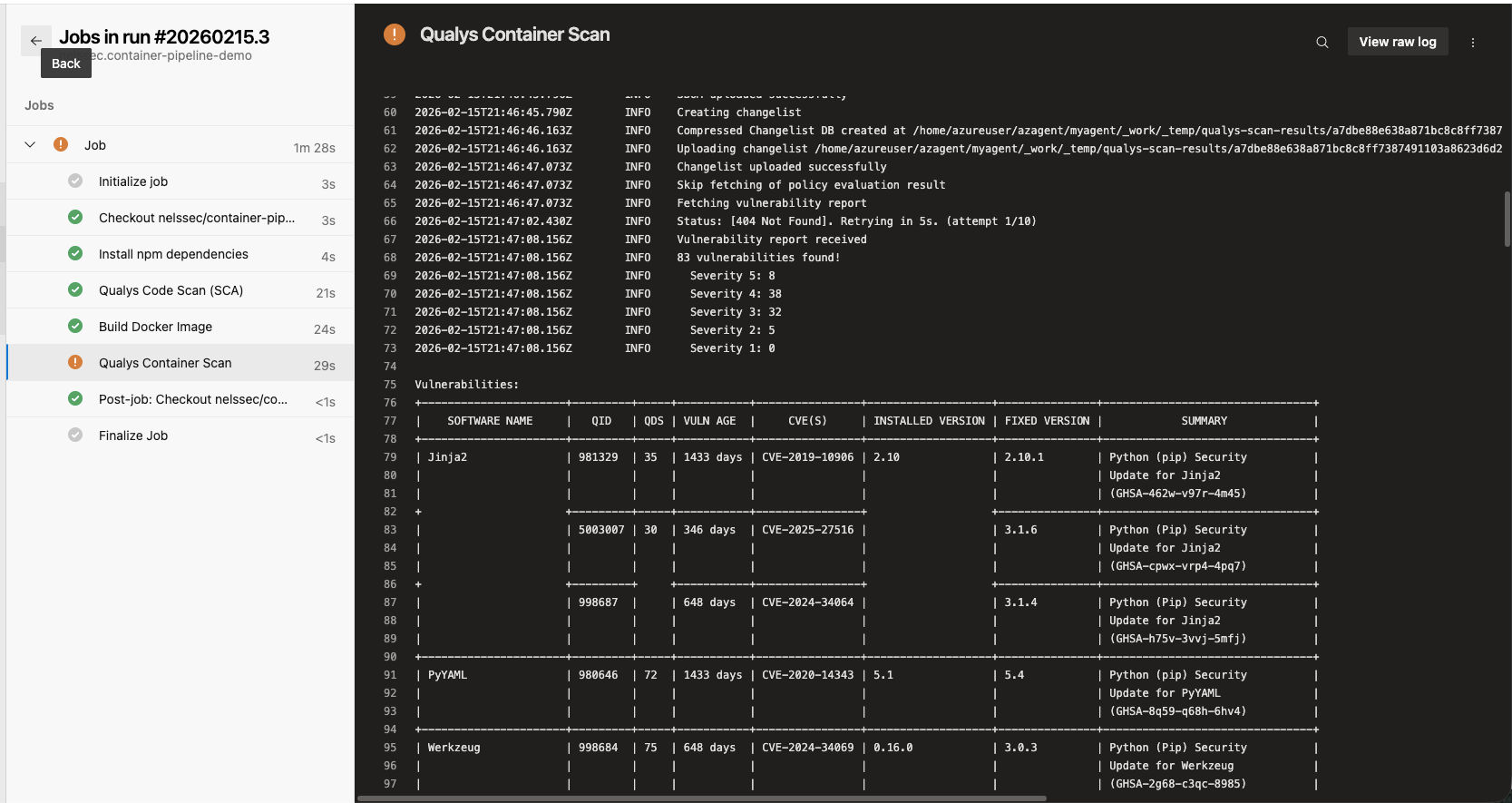This screenshot has width=1512, height=803.
Task: Click the orange warning status icon of Job
Action: point(61,144)
